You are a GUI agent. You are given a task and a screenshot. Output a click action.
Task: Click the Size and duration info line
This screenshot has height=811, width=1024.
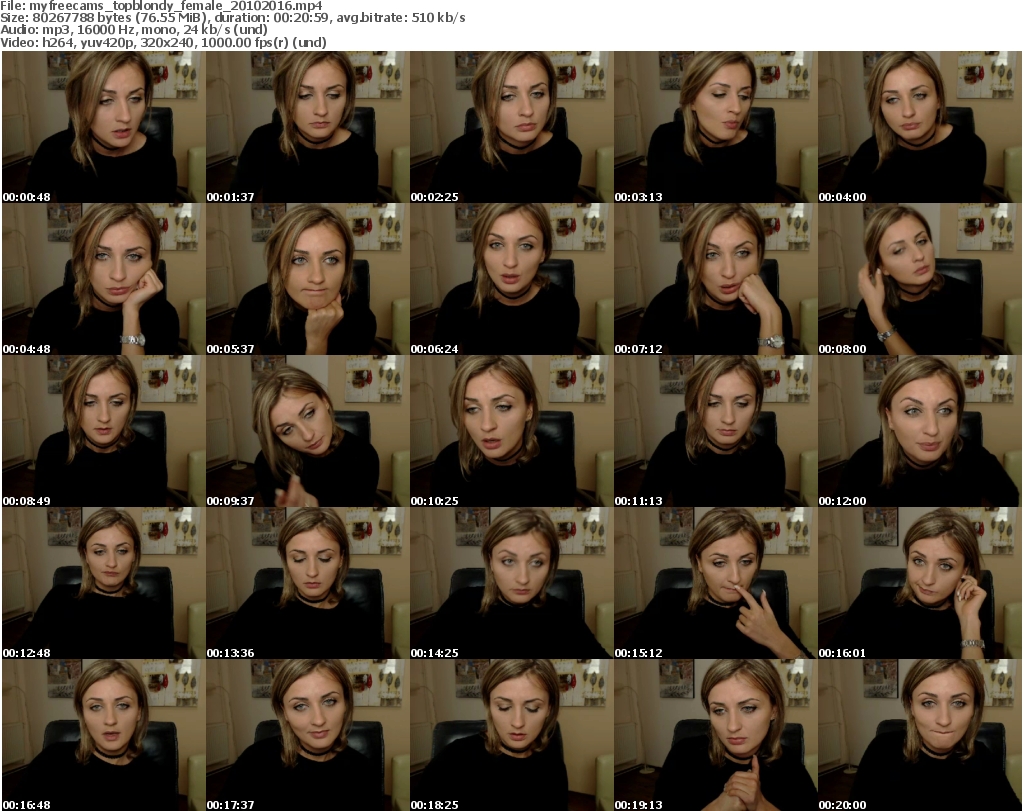pyautogui.click(x=233, y=18)
